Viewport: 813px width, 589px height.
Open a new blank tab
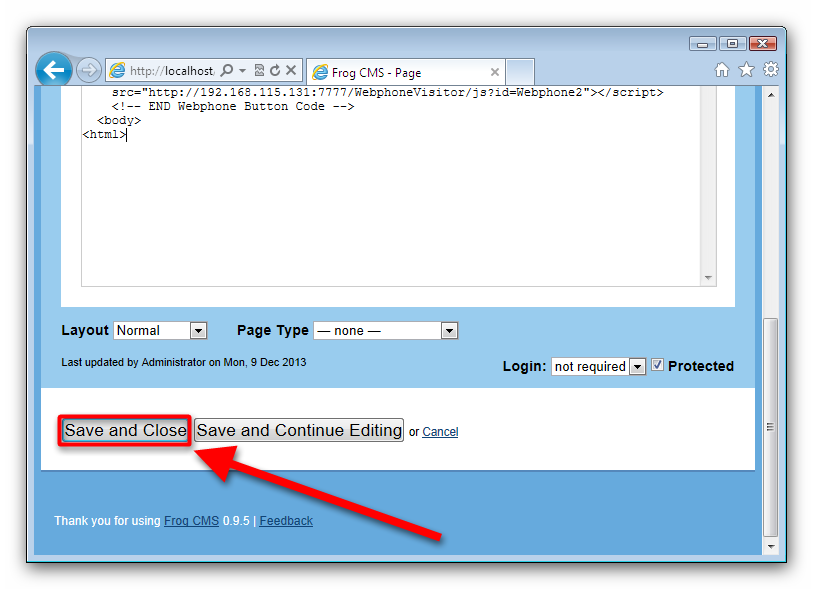point(520,72)
